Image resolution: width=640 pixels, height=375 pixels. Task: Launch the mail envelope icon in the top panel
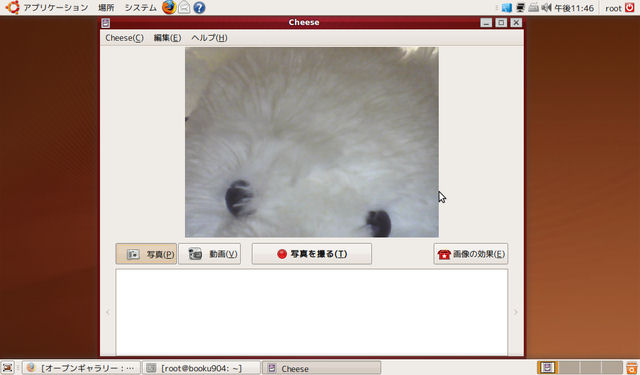point(184,7)
